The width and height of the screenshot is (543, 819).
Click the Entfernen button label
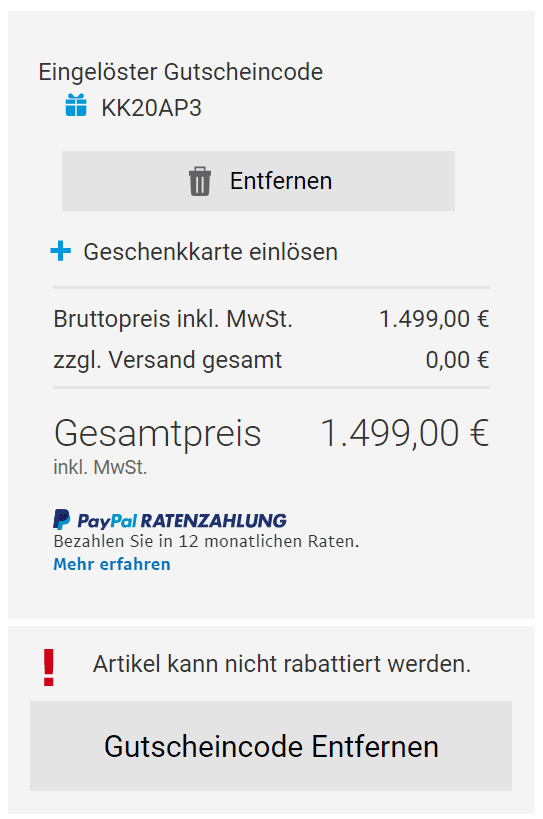click(281, 181)
